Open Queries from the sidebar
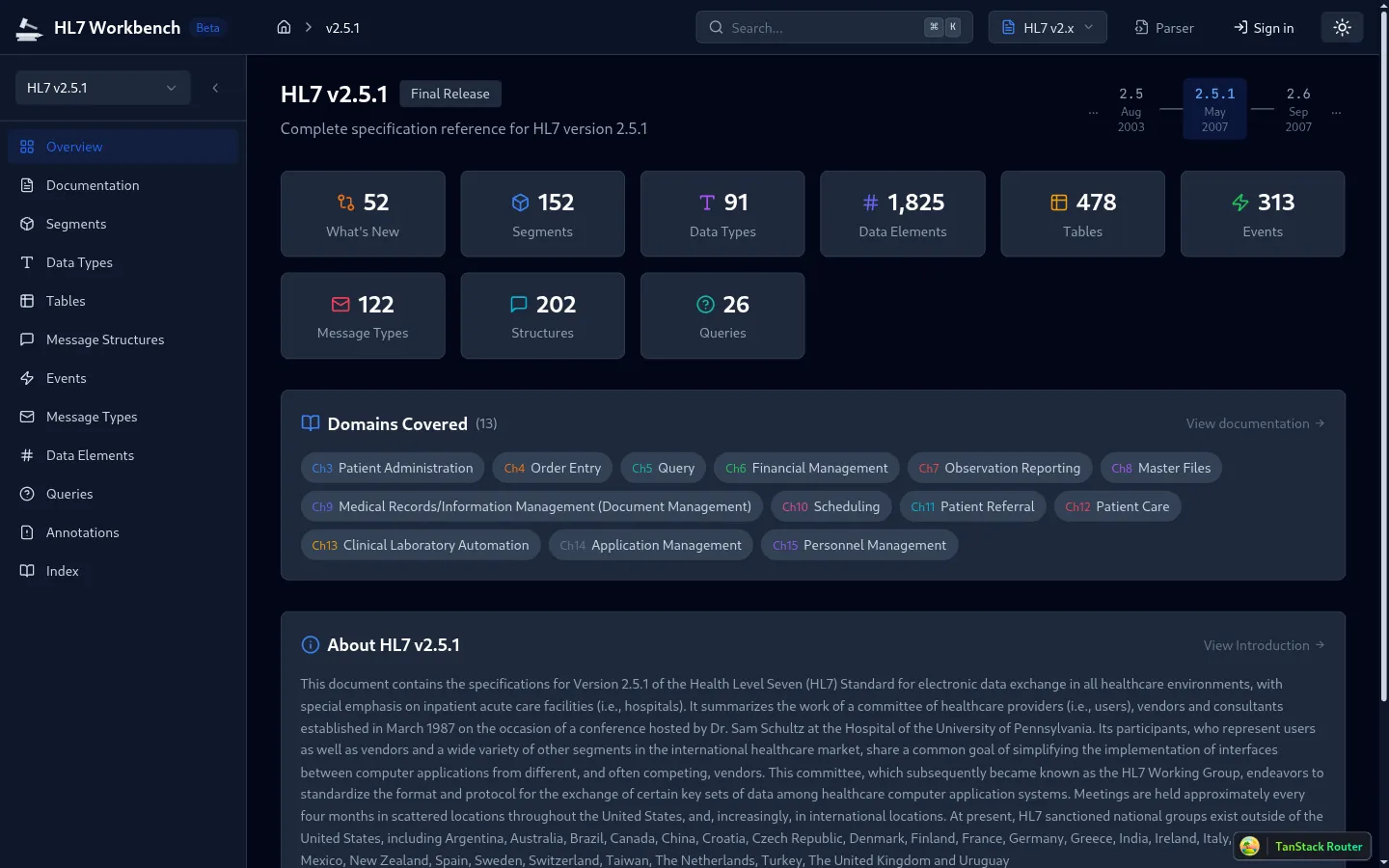This screenshot has width=1389, height=868. 69,494
